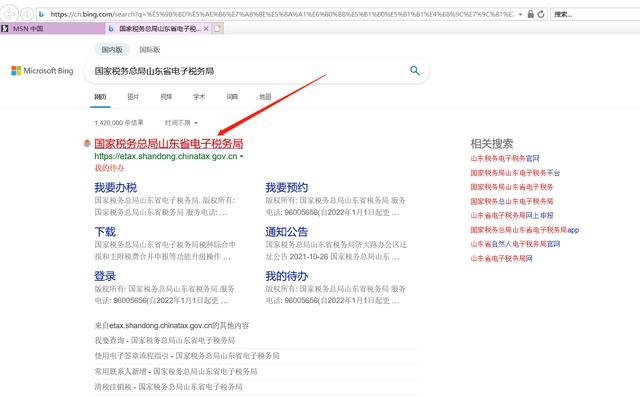Expand the 时间不限 time filter dropdown
Screen dimensions: 640x398
pos(181,122)
